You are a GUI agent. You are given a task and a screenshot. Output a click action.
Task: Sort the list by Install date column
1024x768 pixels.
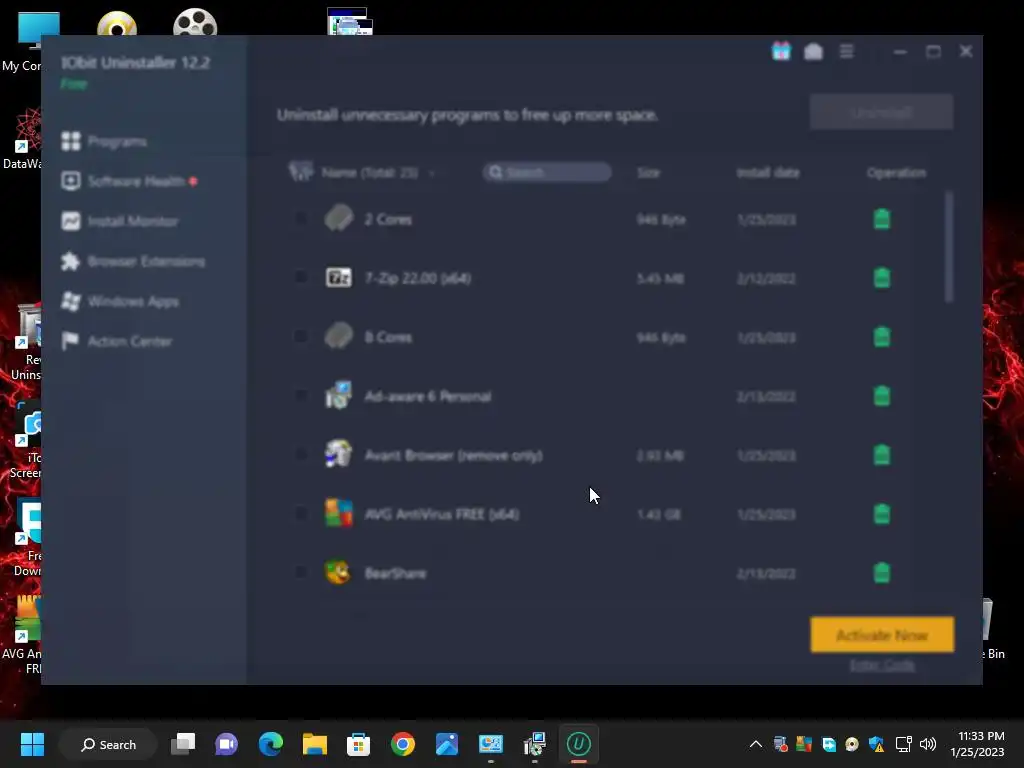(768, 172)
